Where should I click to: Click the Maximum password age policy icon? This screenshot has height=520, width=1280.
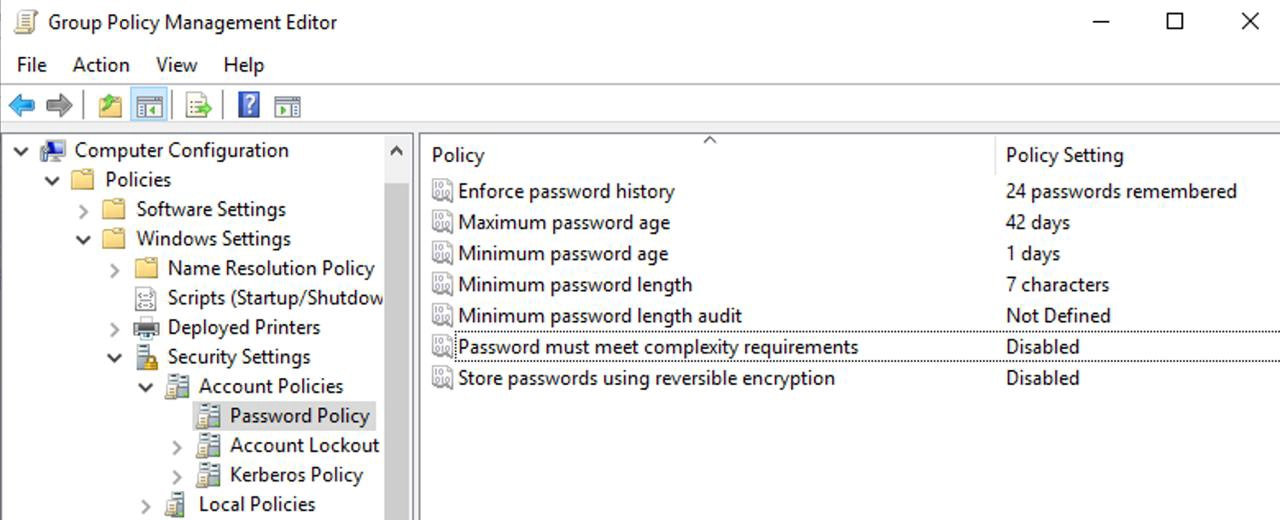(x=442, y=222)
